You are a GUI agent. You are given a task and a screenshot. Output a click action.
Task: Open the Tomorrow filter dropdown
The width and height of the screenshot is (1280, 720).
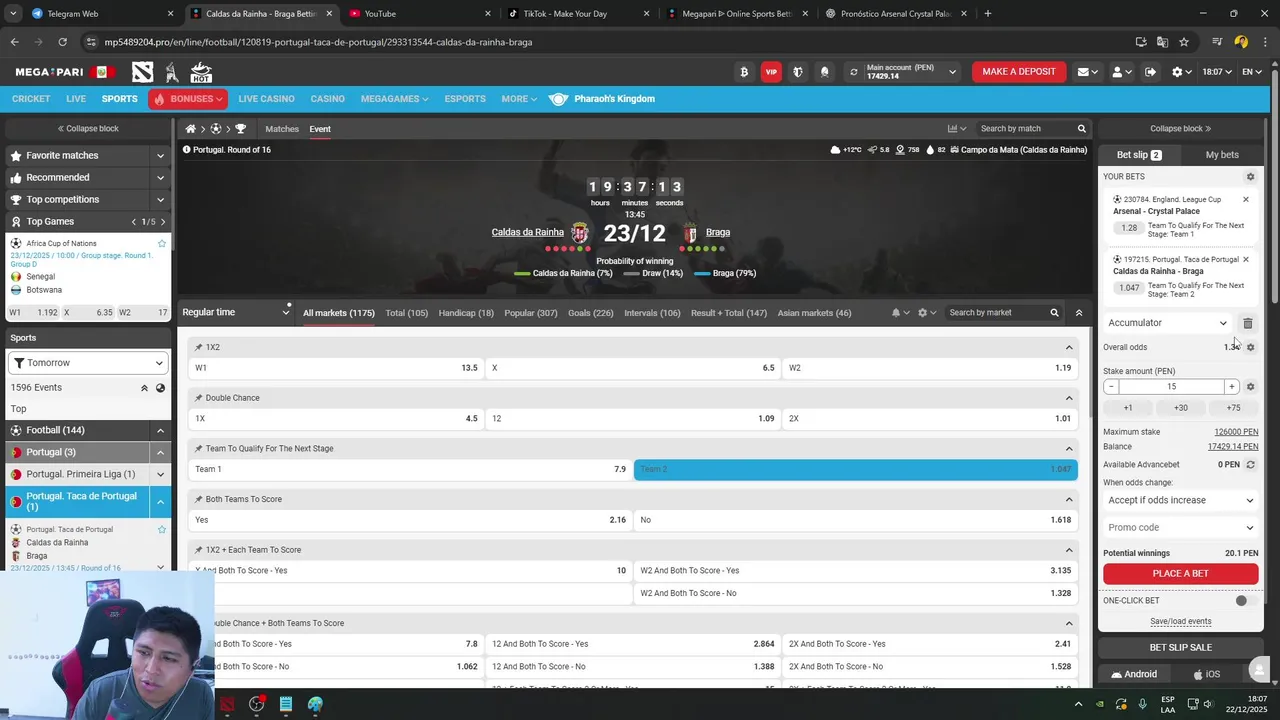click(88, 363)
